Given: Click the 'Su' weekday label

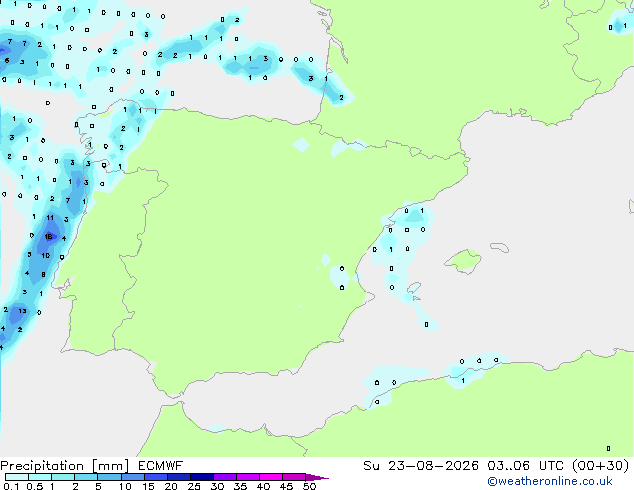Looking at the screenshot, I should pyautogui.click(x=371, y=466).
